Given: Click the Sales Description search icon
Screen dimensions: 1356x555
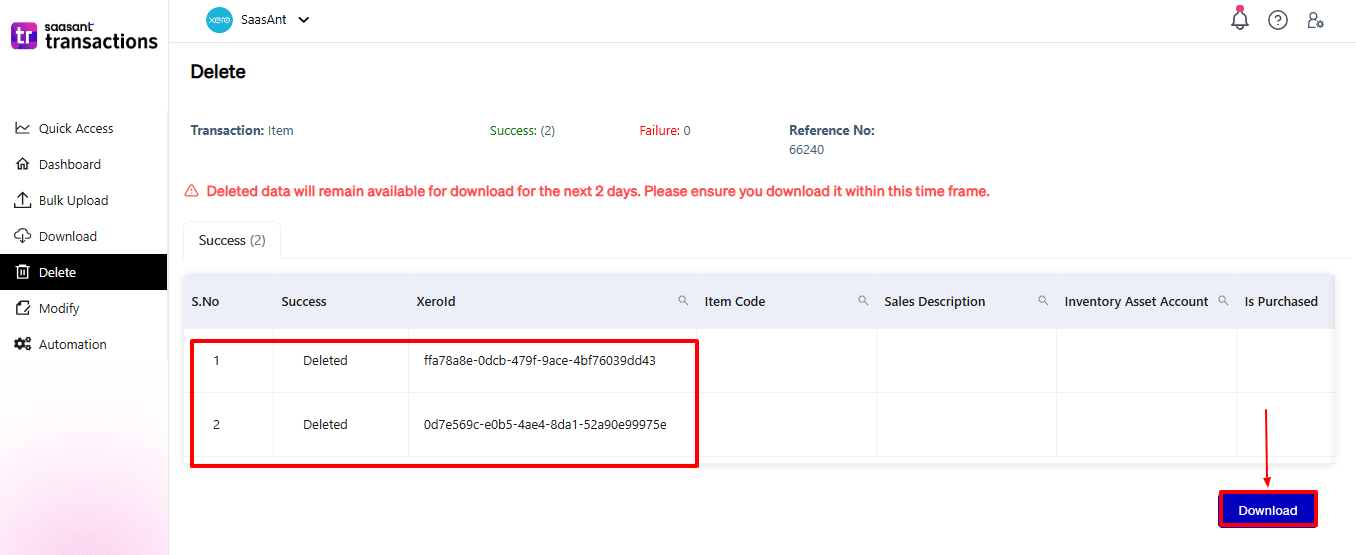Looking at the screenshot, I should (1043, 300).
